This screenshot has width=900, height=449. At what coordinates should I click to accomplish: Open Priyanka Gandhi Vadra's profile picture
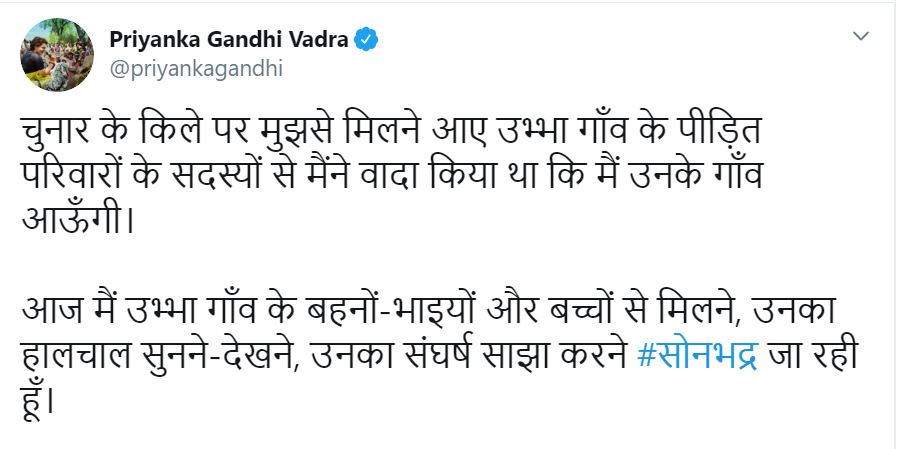pos(57,55)
